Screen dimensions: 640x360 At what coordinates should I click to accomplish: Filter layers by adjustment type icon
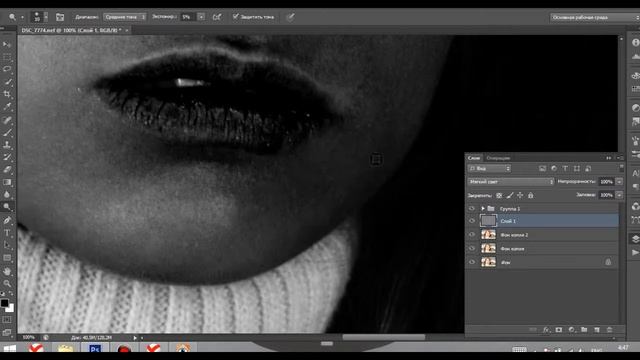coord(554,169)
